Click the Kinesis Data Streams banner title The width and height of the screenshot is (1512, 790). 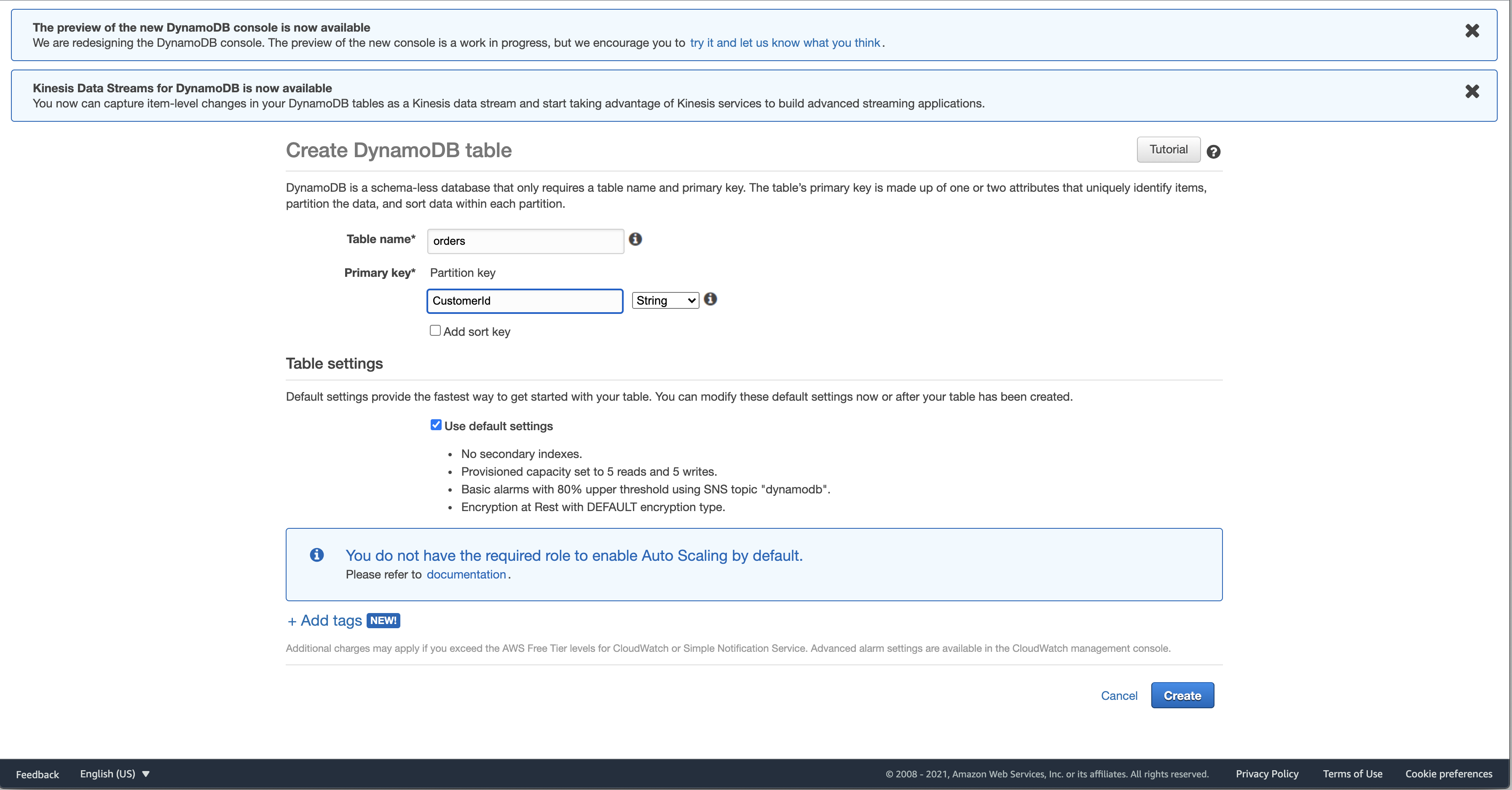tap(182, 88)
